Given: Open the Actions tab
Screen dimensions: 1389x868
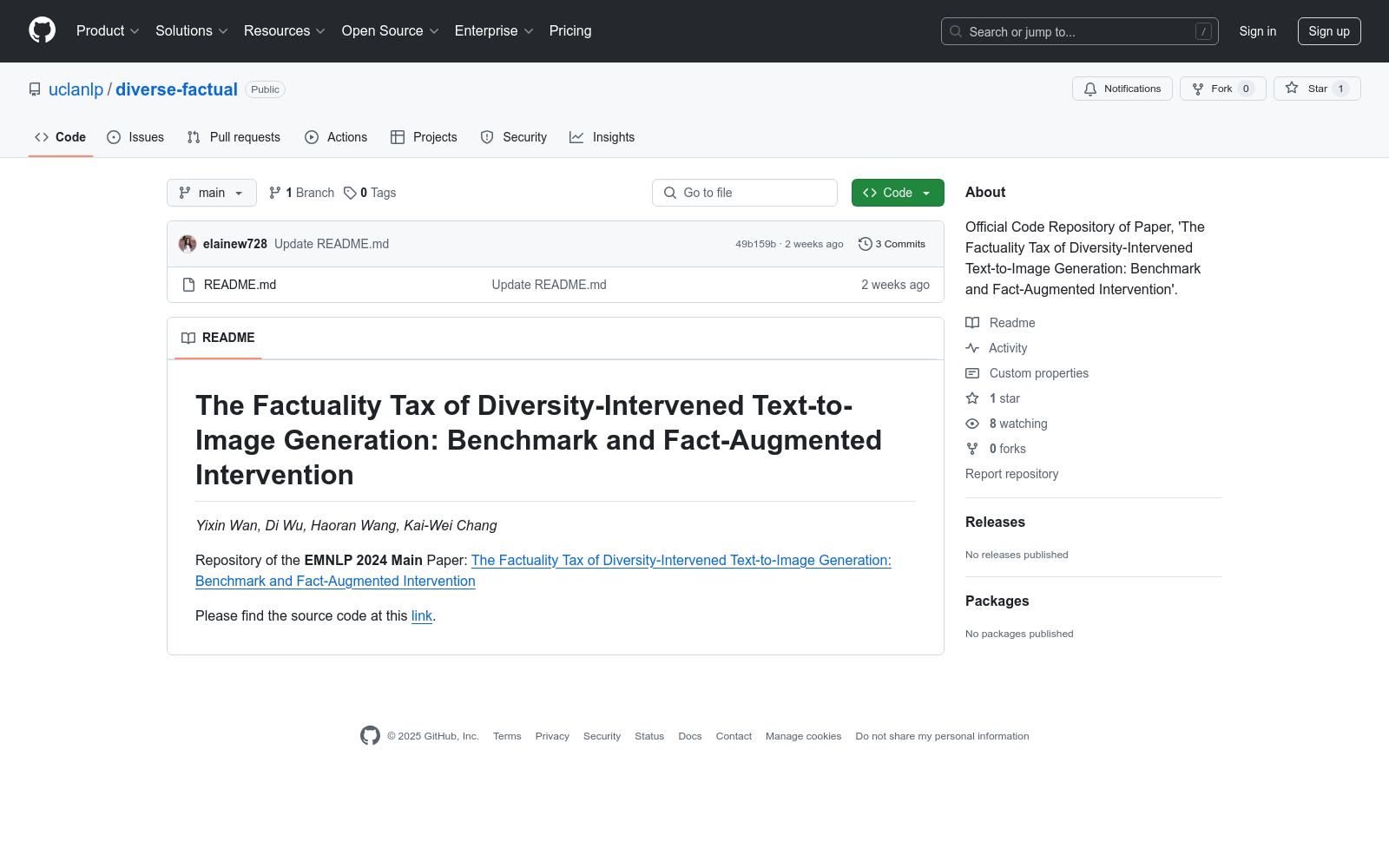Looking at the screenshot, I should [x=336, y=137].
